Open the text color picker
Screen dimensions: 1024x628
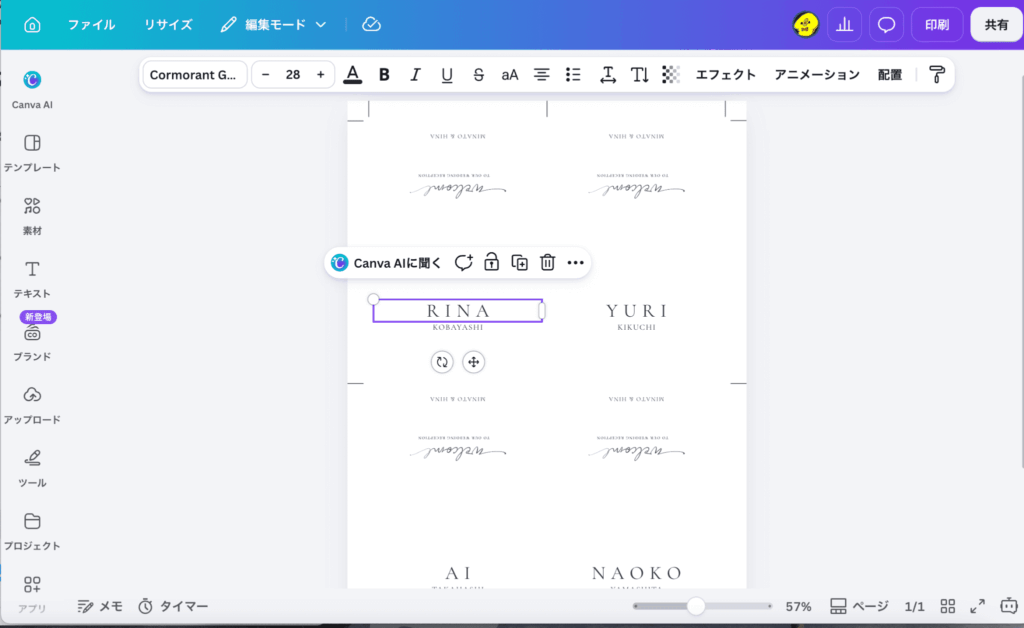(x=353, y=74)
